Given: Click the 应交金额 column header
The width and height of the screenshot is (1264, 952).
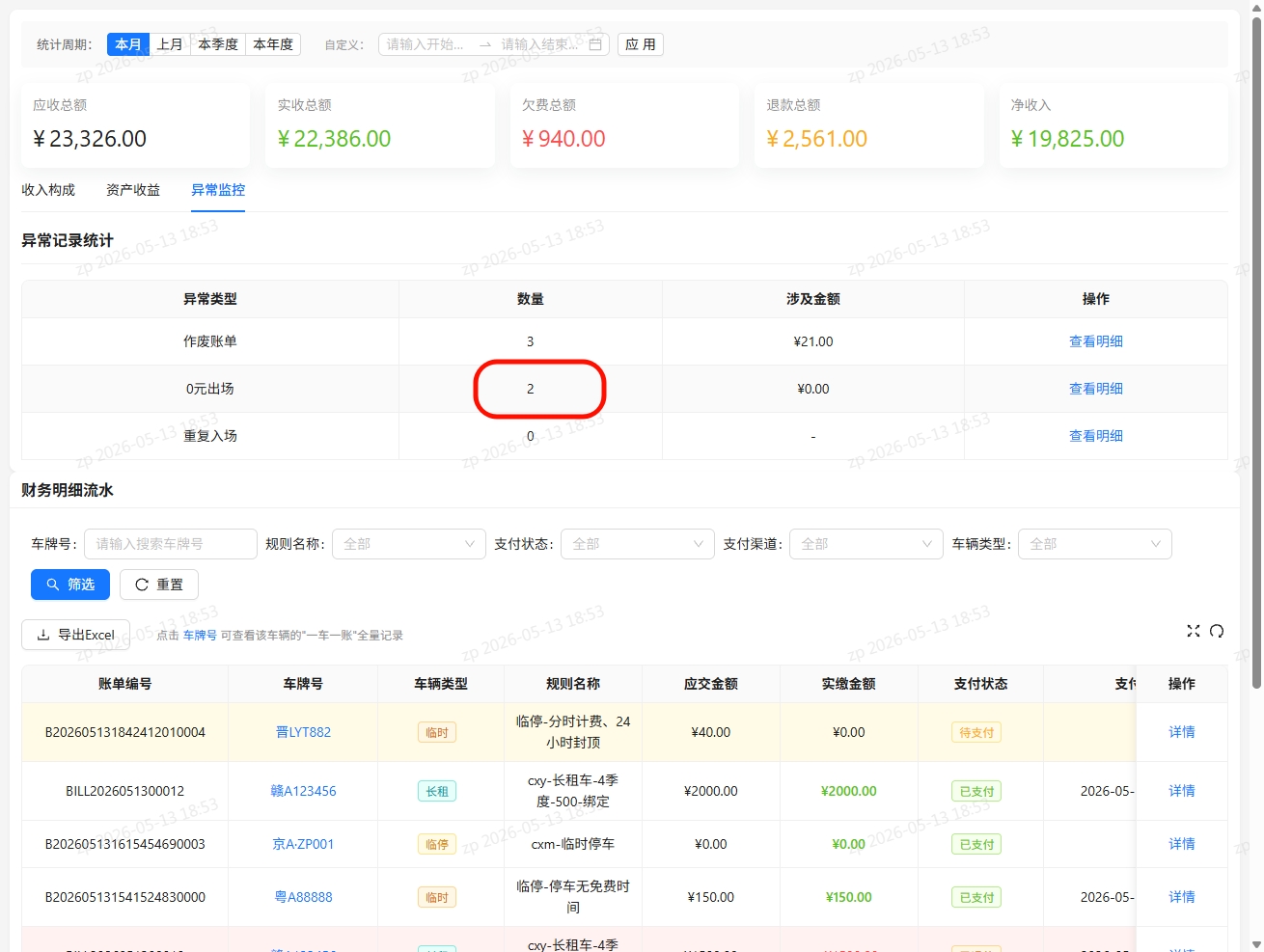Looking at the screenshot, I should pos(711,684).
